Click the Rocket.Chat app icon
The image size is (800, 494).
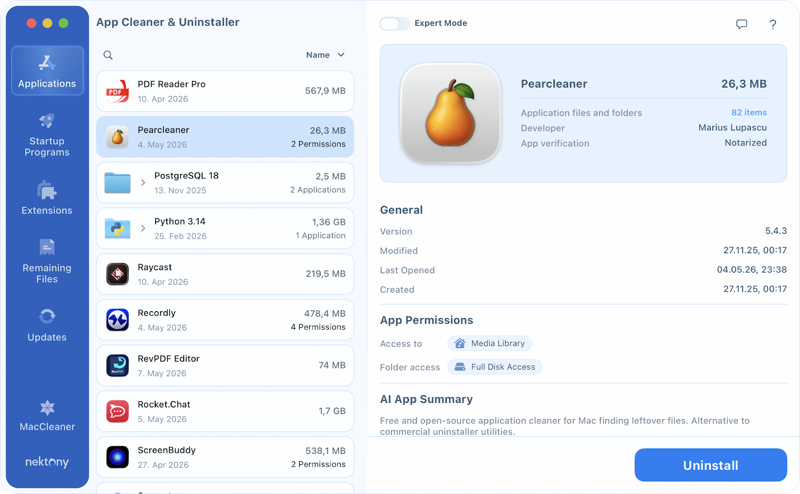[x=117, y=411]
